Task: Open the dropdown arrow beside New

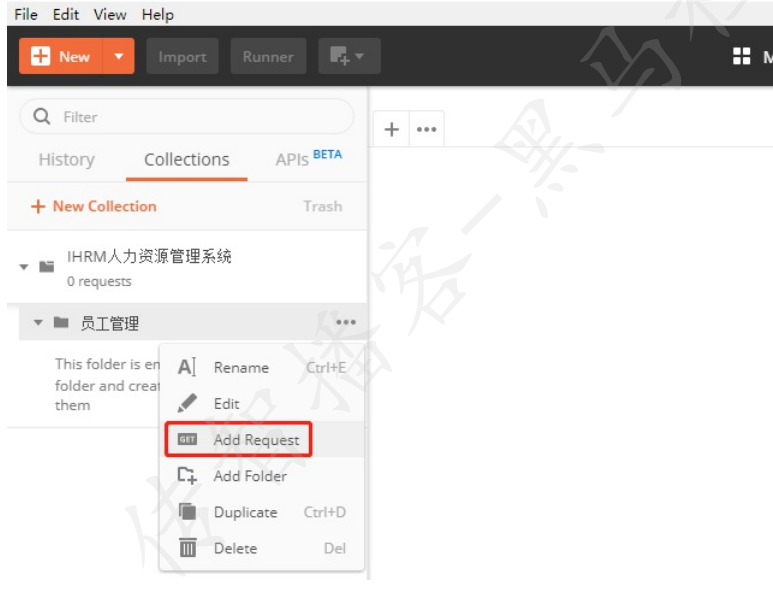Action: [x=118, y=56]
